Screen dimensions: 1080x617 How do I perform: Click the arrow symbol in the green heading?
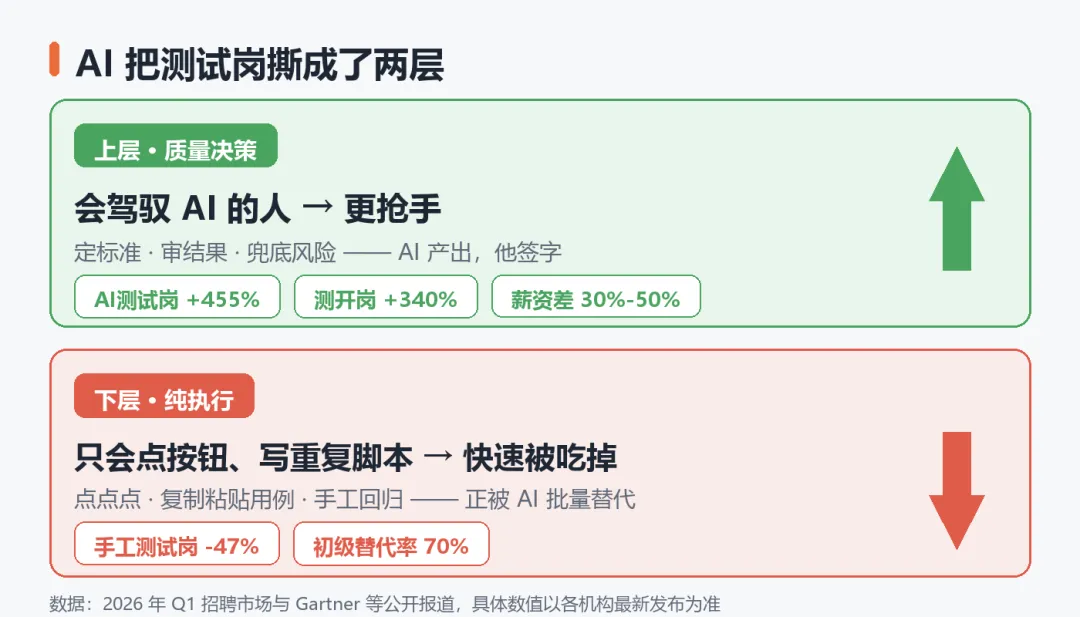(x=318, y=206)
